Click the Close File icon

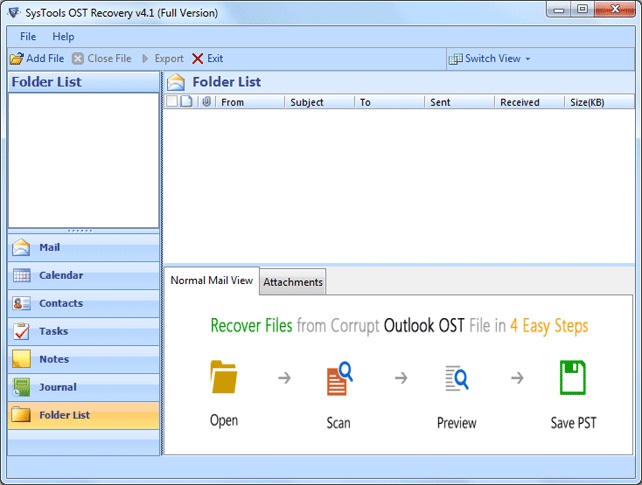(78, 59)
